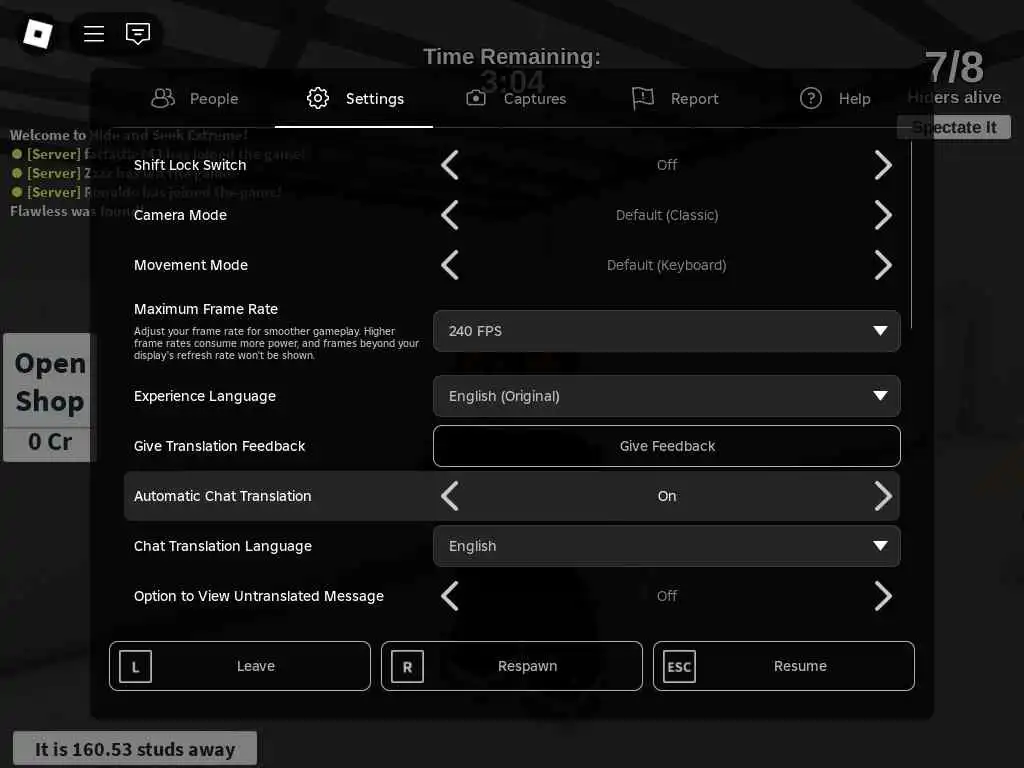Click right arrow for Option to View Untranslated Message
Viewport: 1024px width, 768px height.
(883, 596)
